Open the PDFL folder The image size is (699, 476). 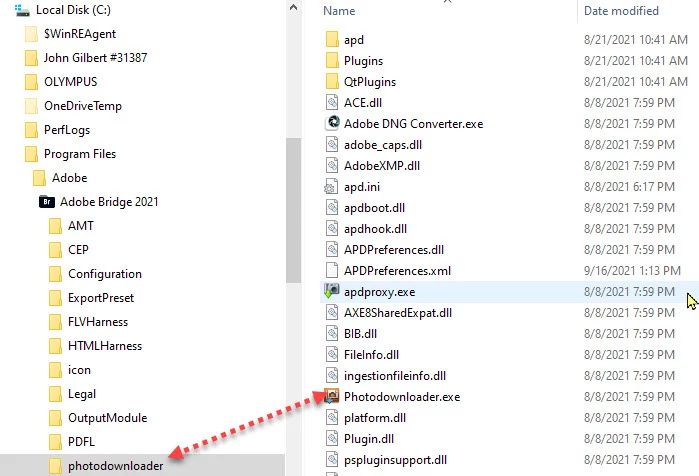72,443
